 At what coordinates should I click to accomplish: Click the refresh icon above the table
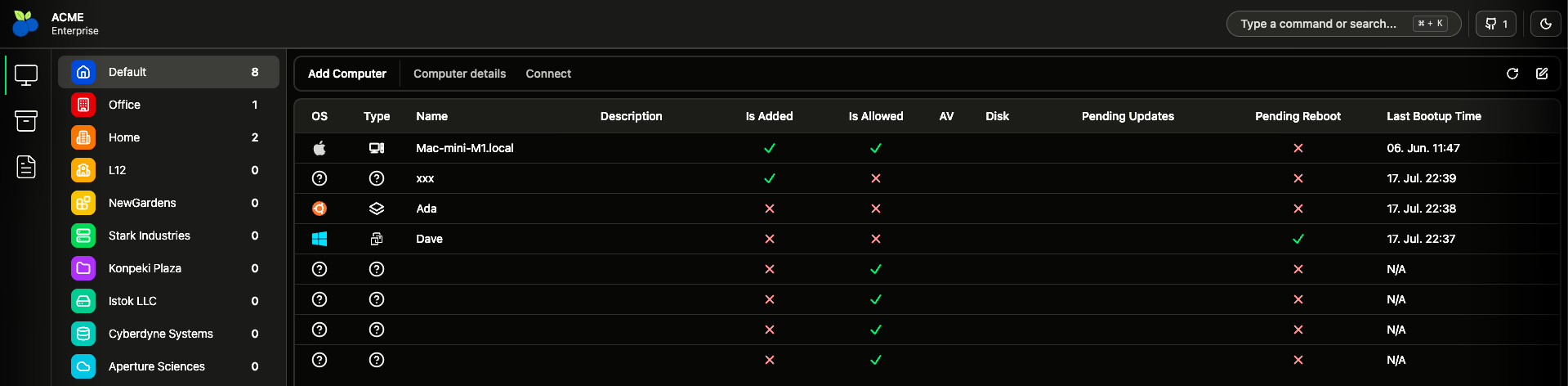point(1512,74)
